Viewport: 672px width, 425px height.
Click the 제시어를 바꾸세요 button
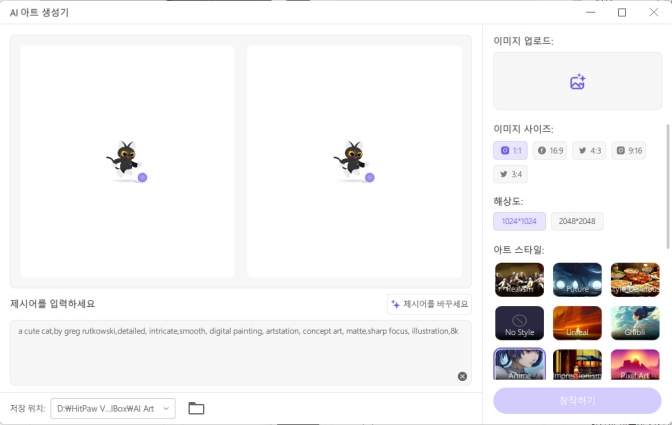click(x=429, y=304)
